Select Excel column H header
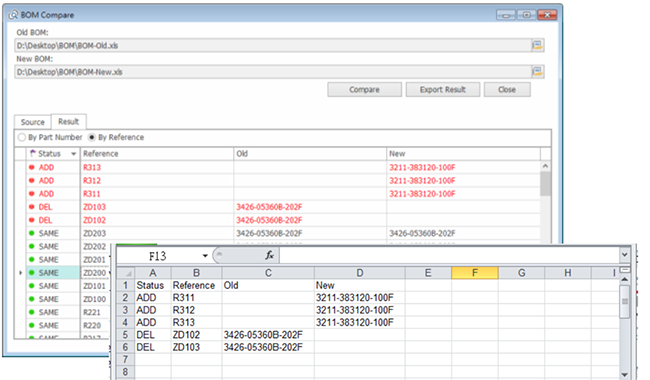650x380 pixels. [x=568, y=273]
